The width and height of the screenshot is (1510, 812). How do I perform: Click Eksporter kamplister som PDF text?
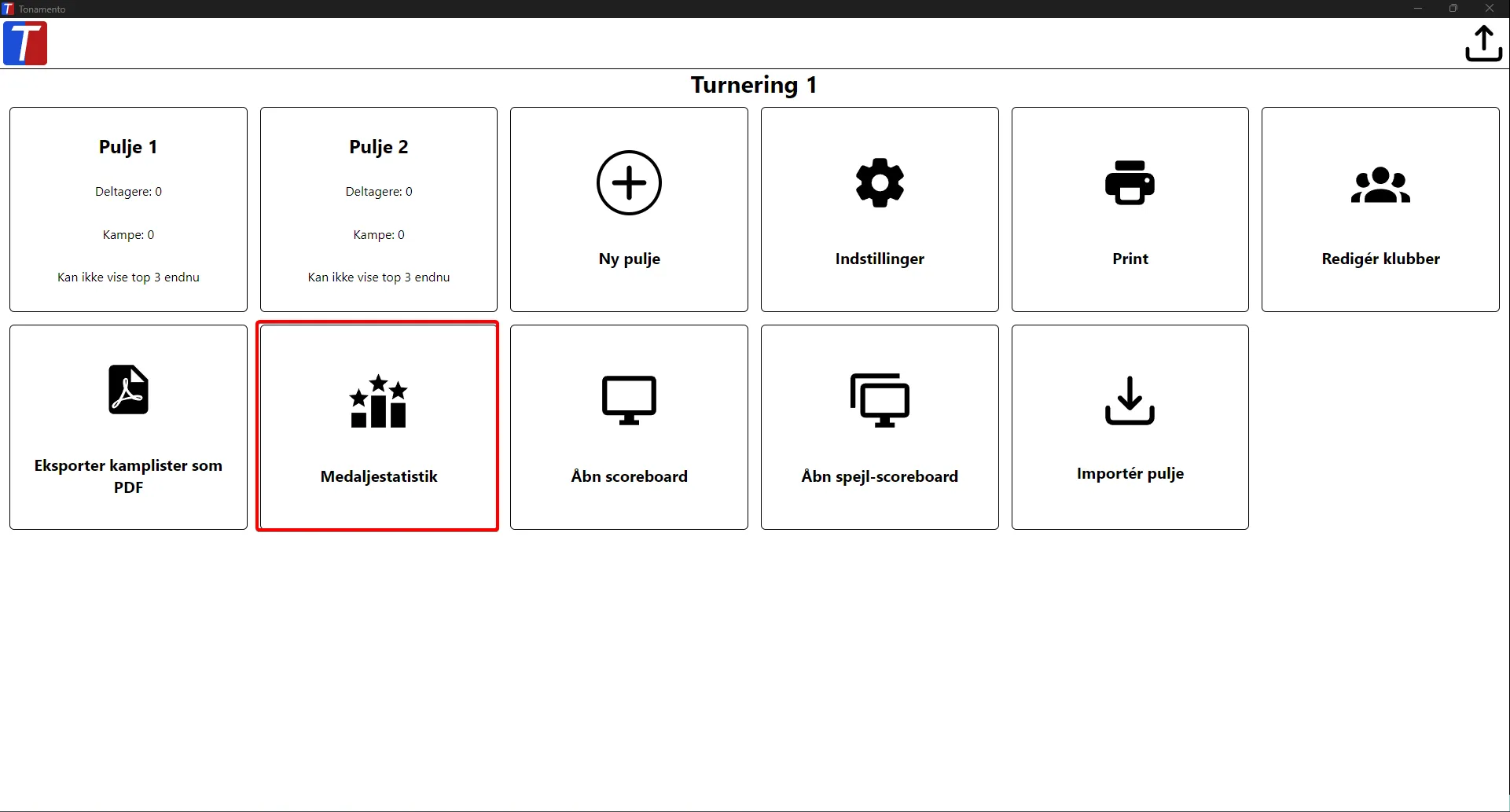(x=128, y=476)
